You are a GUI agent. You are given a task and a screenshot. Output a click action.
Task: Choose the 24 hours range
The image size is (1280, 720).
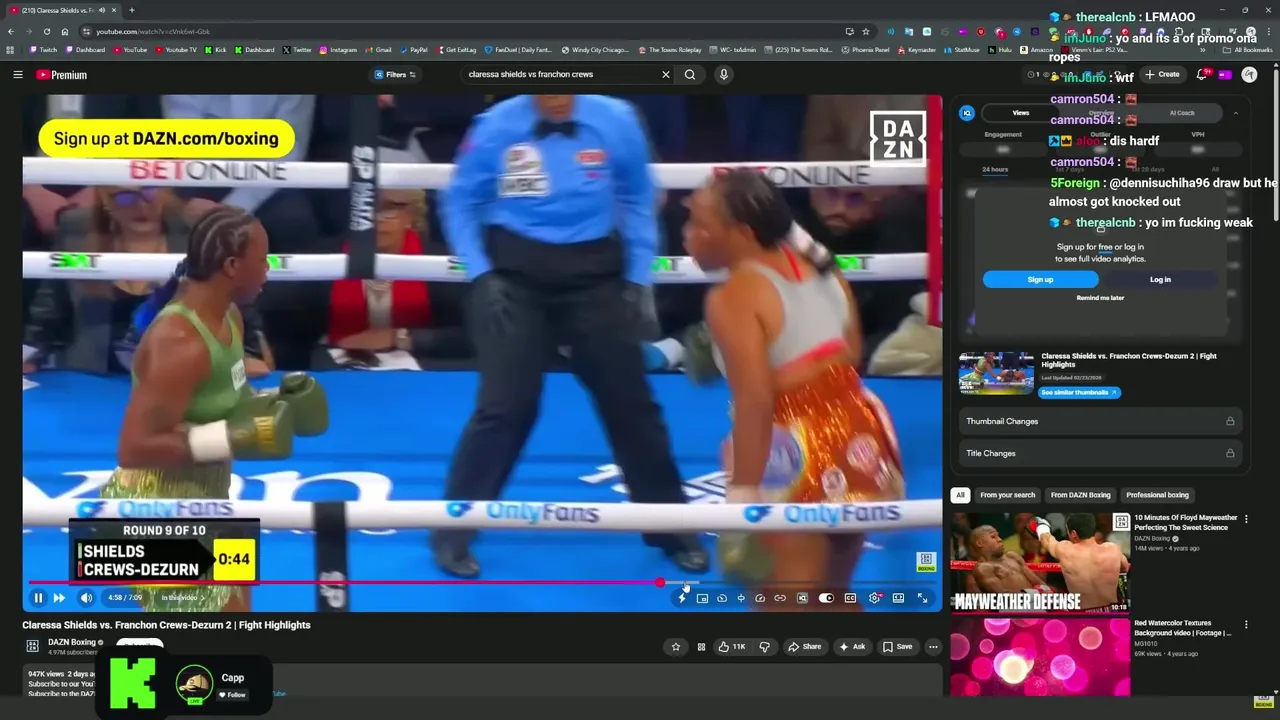[x=995, y=169]
